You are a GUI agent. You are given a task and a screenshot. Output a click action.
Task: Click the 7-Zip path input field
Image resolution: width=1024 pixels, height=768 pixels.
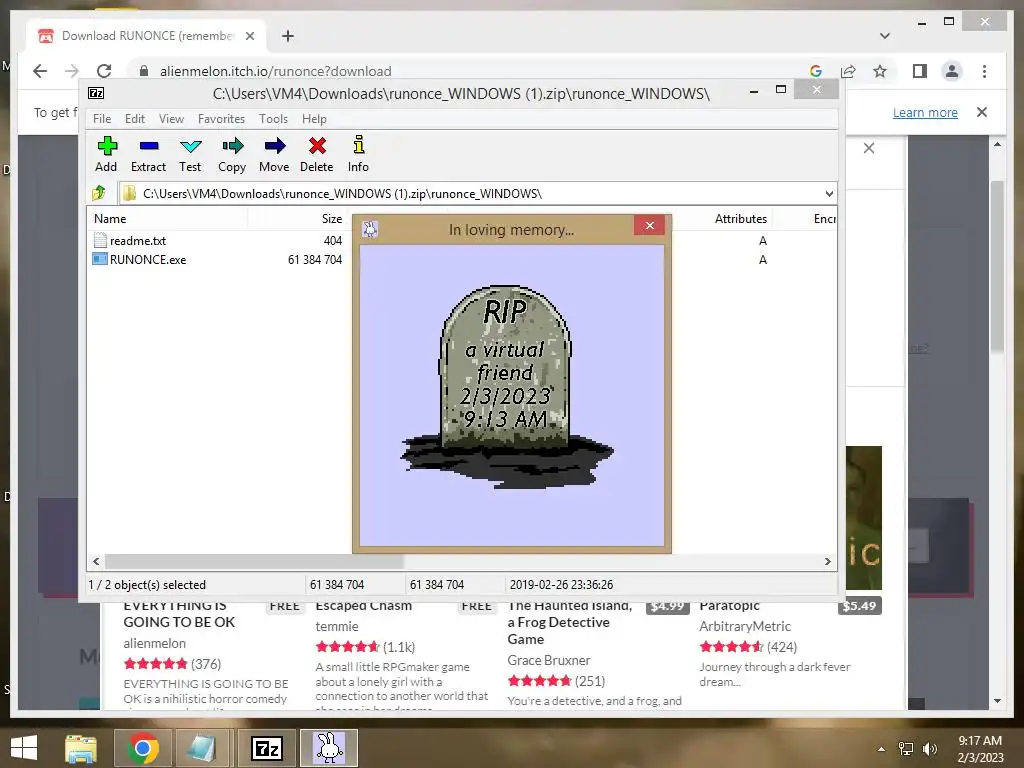tap(477, 193)
